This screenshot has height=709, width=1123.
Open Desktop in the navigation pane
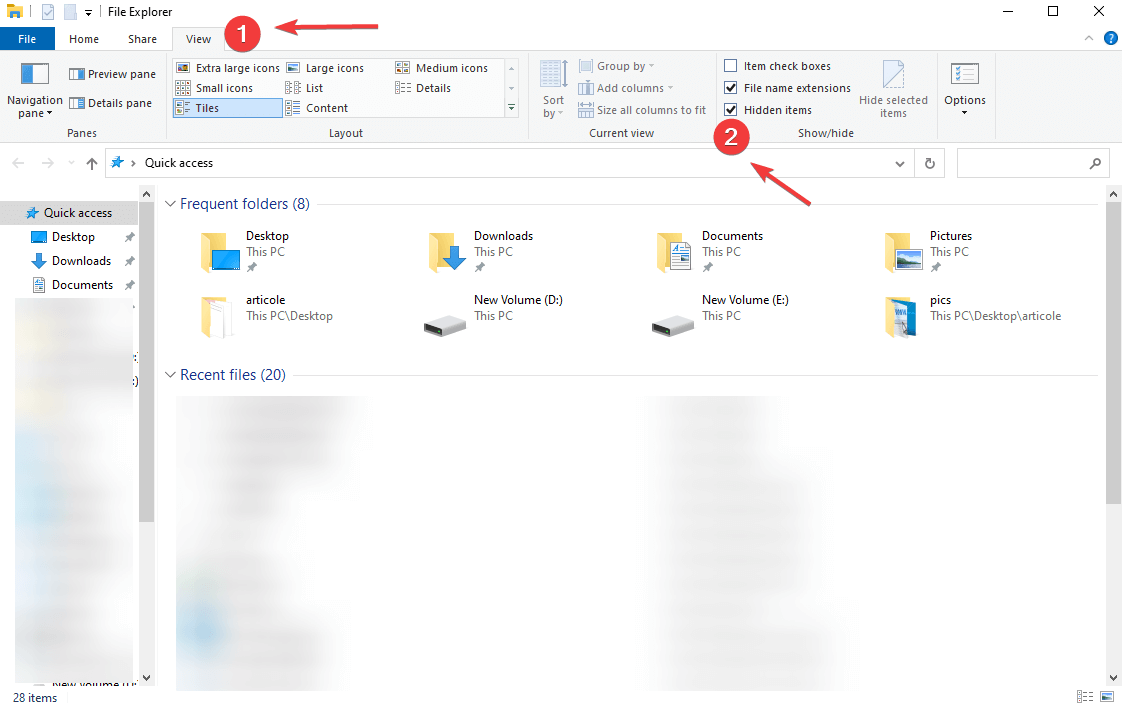tap(72, 237)
